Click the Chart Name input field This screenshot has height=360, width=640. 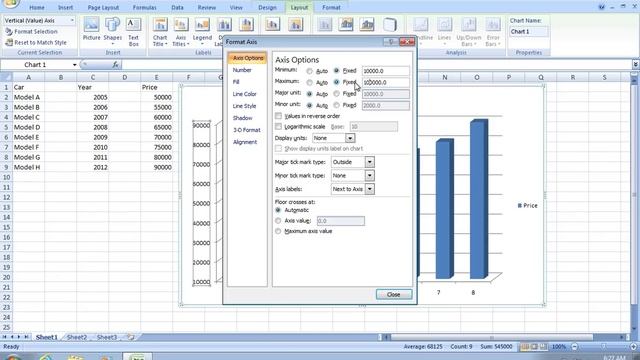528,31
